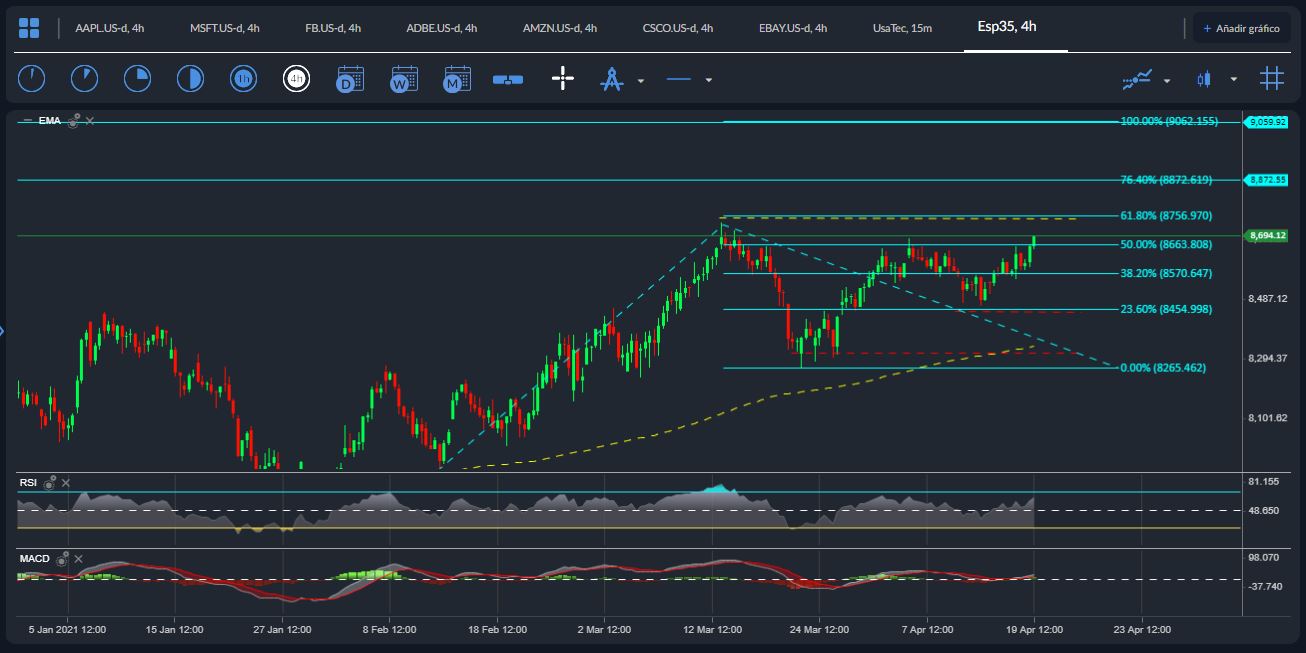Open RSI indicator settings gear

tap(50, 483)
